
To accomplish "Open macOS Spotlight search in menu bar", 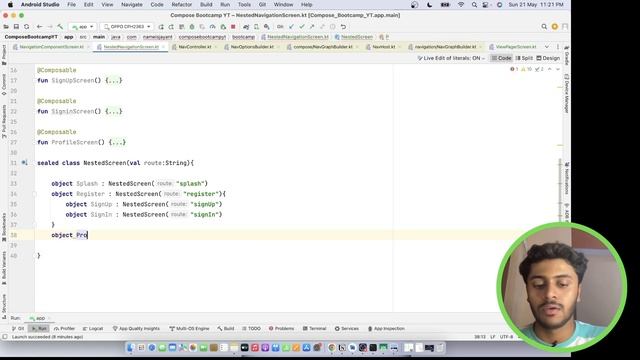I will coord(474,4).
